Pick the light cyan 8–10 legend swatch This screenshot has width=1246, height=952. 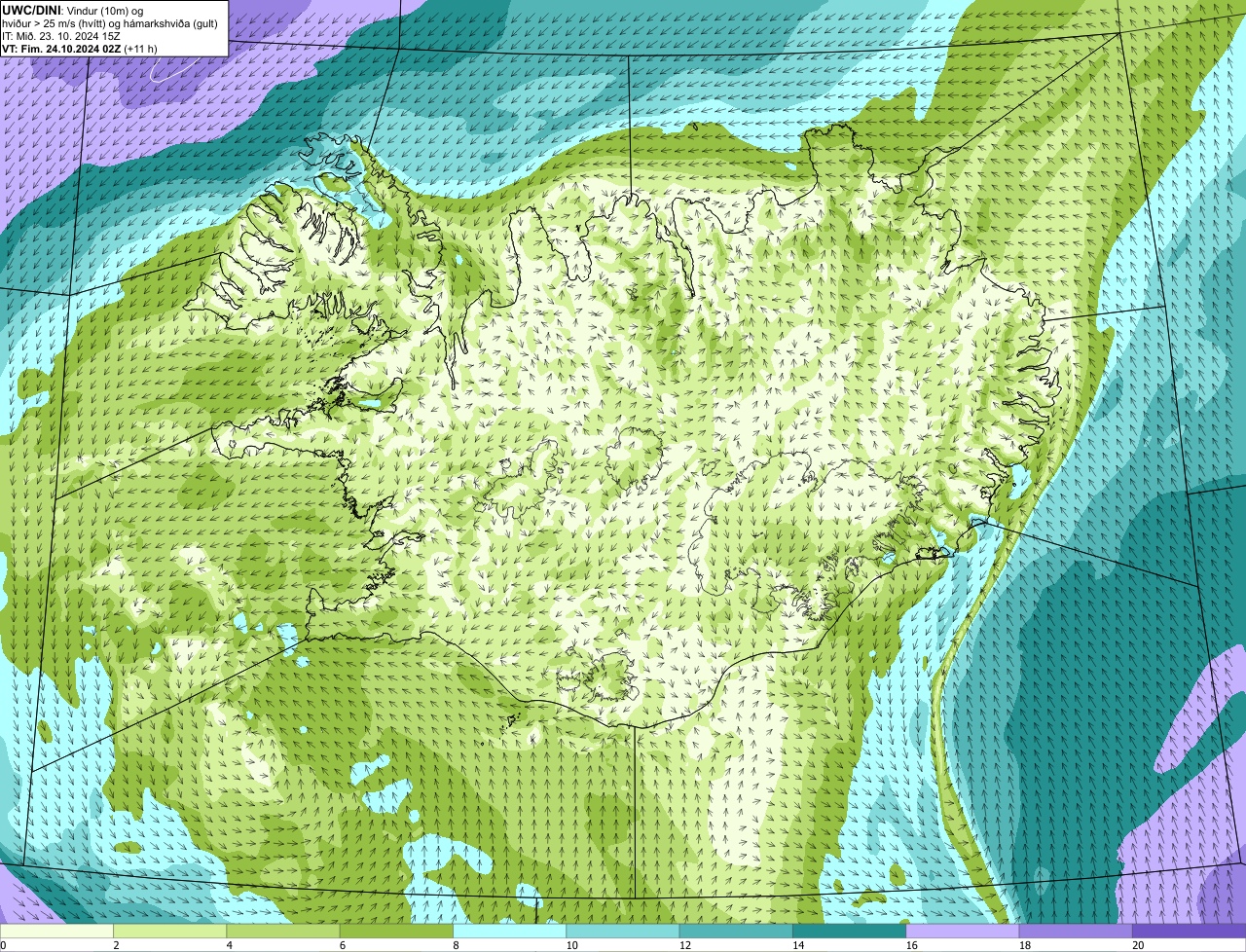coord(509,932)
